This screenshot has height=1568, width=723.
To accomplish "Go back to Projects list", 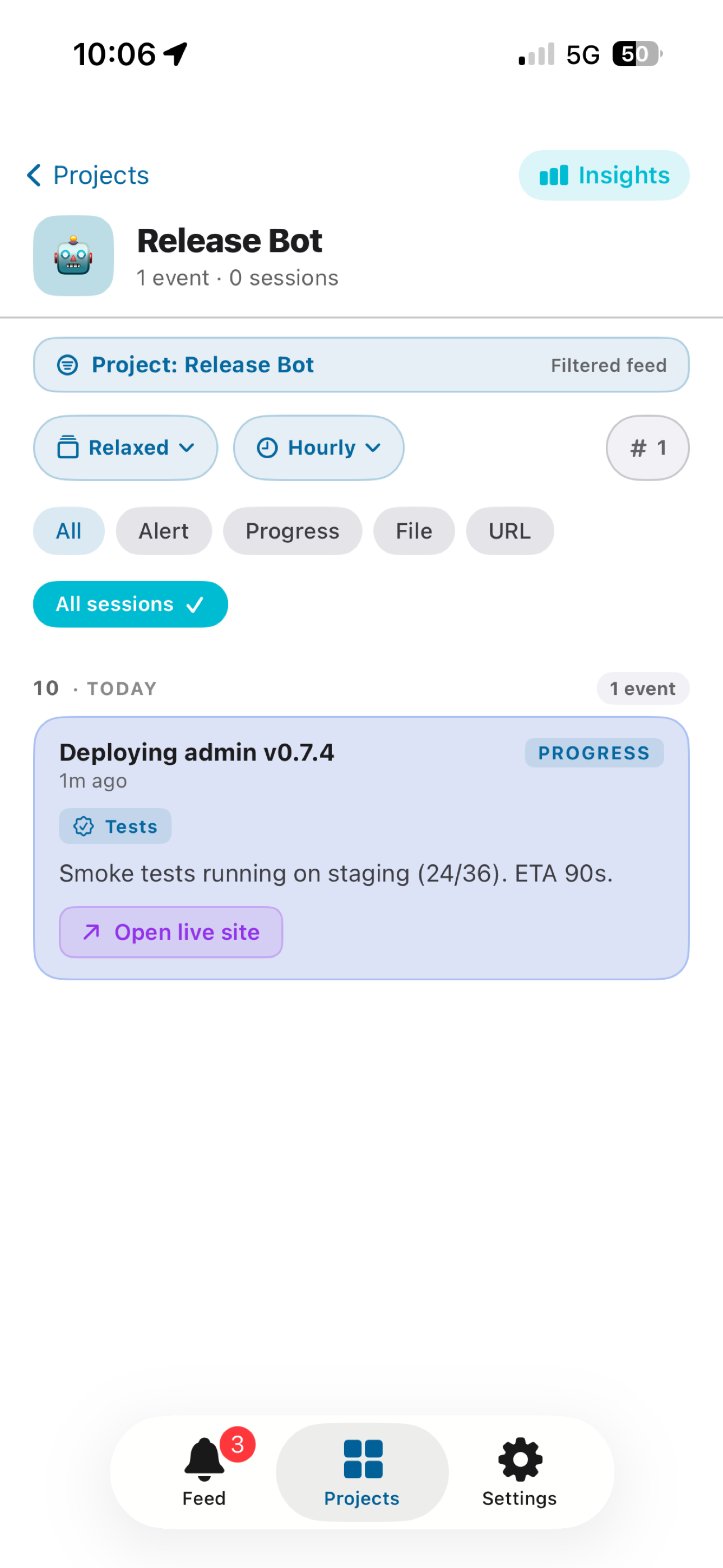I will click(87, 176).
